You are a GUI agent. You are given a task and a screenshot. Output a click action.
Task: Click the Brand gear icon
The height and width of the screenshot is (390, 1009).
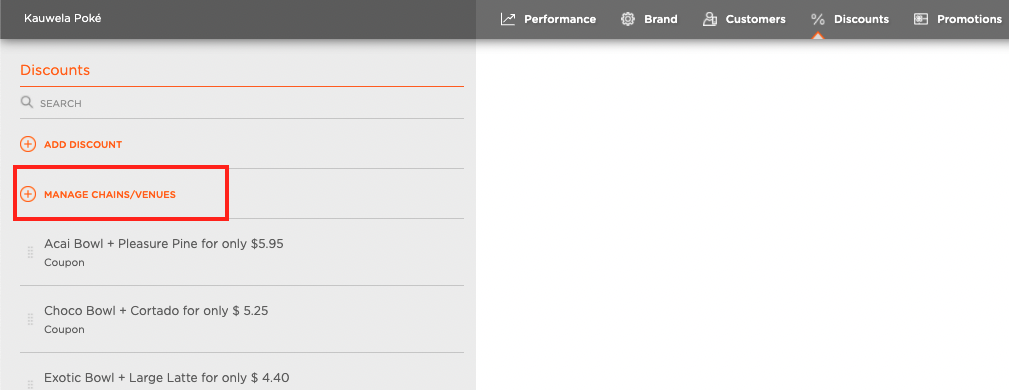627,19
